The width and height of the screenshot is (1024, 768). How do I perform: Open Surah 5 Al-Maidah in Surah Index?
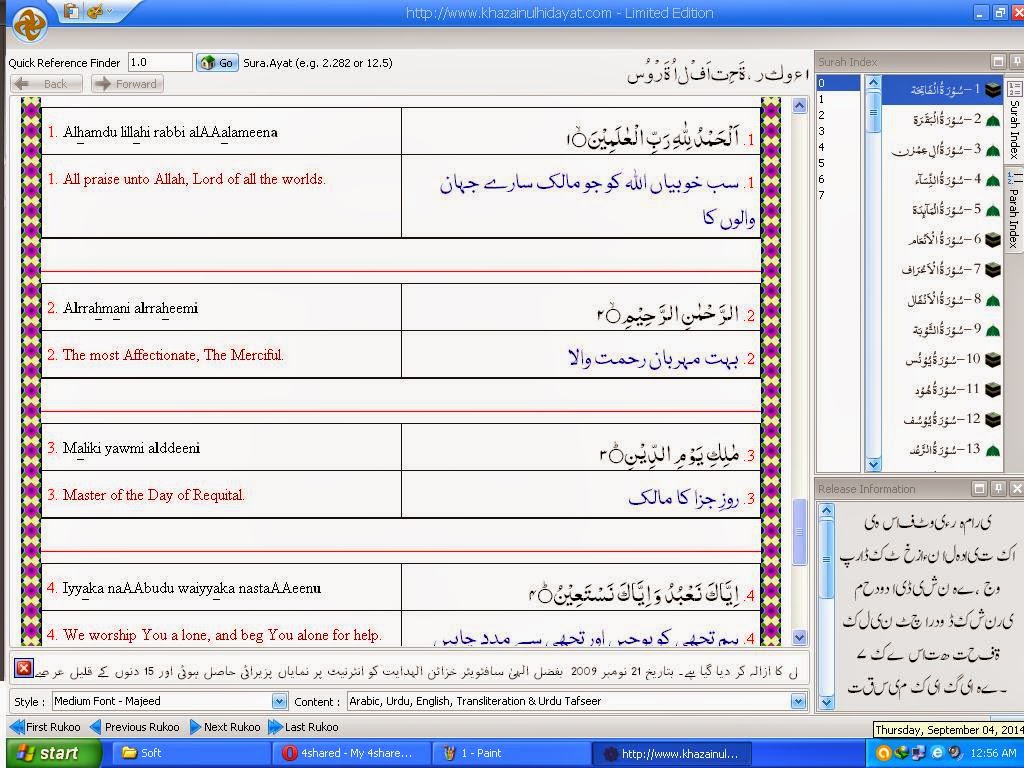(x=943, y=210)
